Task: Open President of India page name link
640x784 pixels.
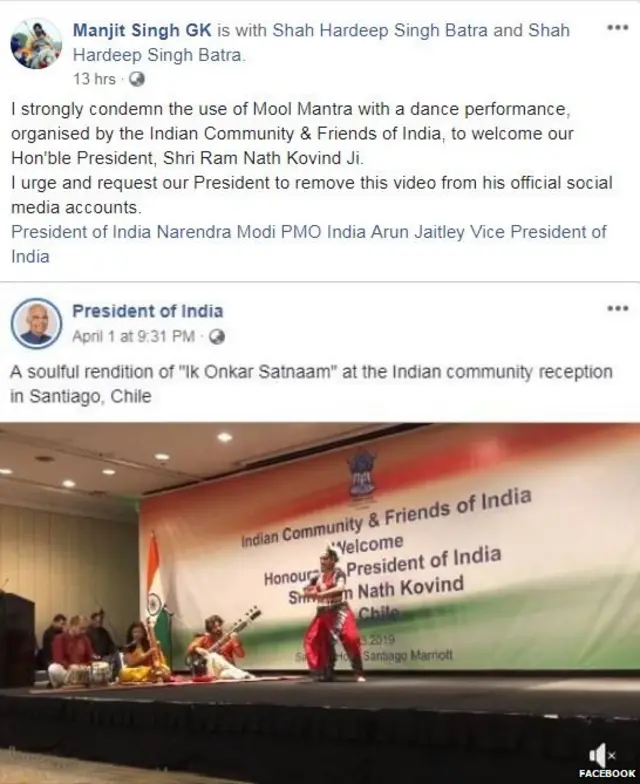Action: pyautogui.click(x=148, y=311)
